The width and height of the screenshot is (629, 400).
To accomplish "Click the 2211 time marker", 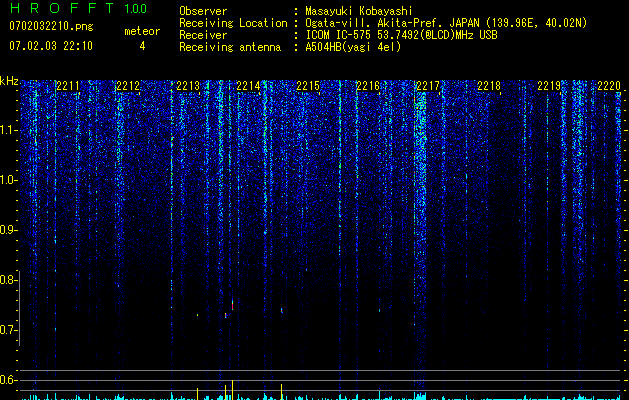I will point(68,85).
